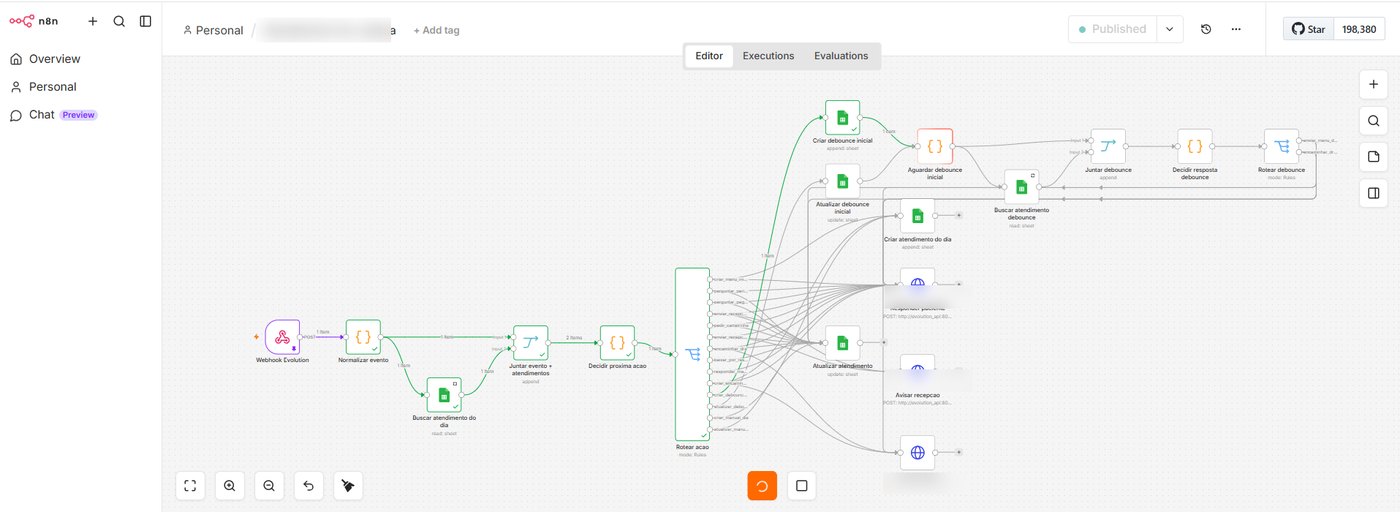Select the Normalizar evento code node
Screen dimensions: 1400x512
363,337
